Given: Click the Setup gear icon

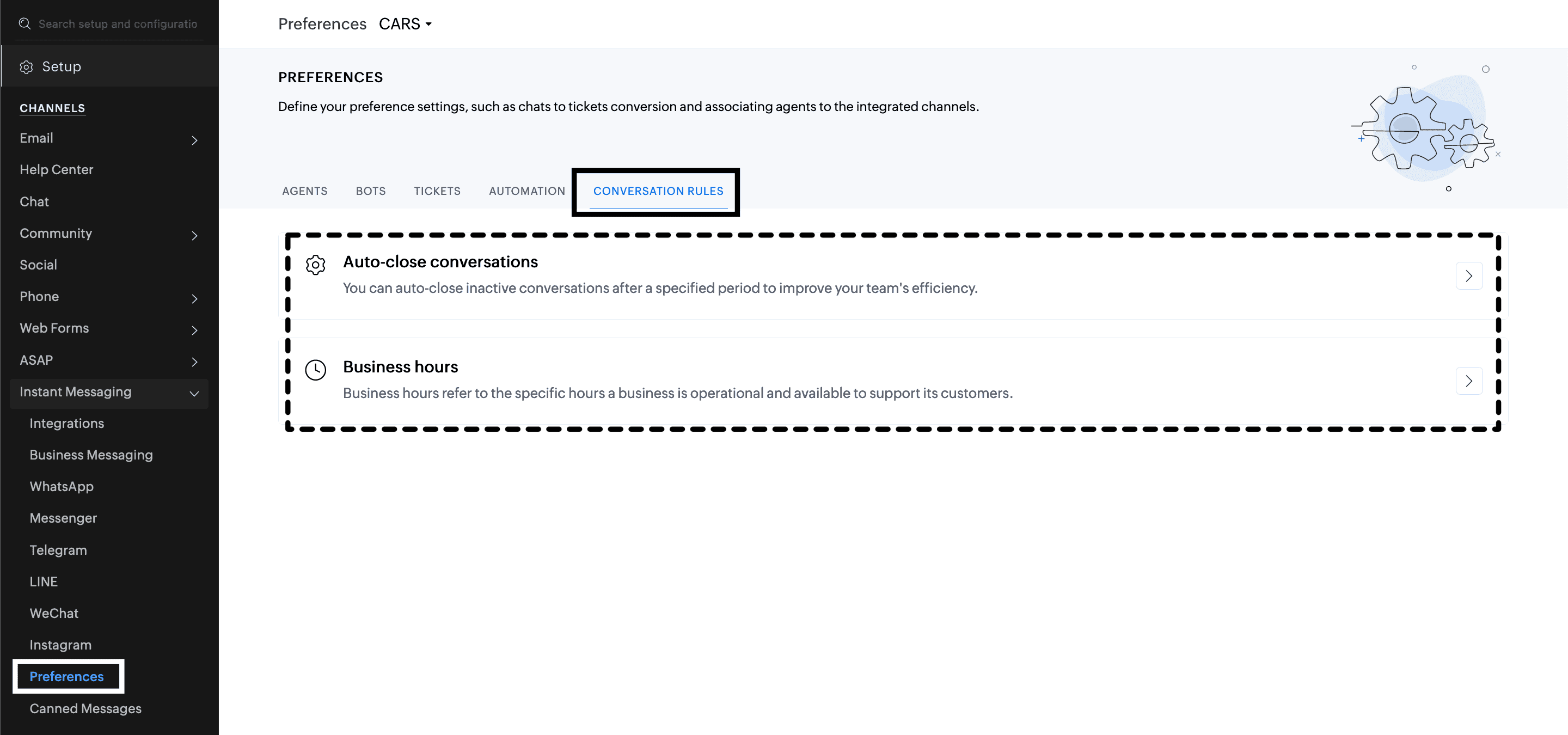Looking at the screenshot, I should coord(26,67).
